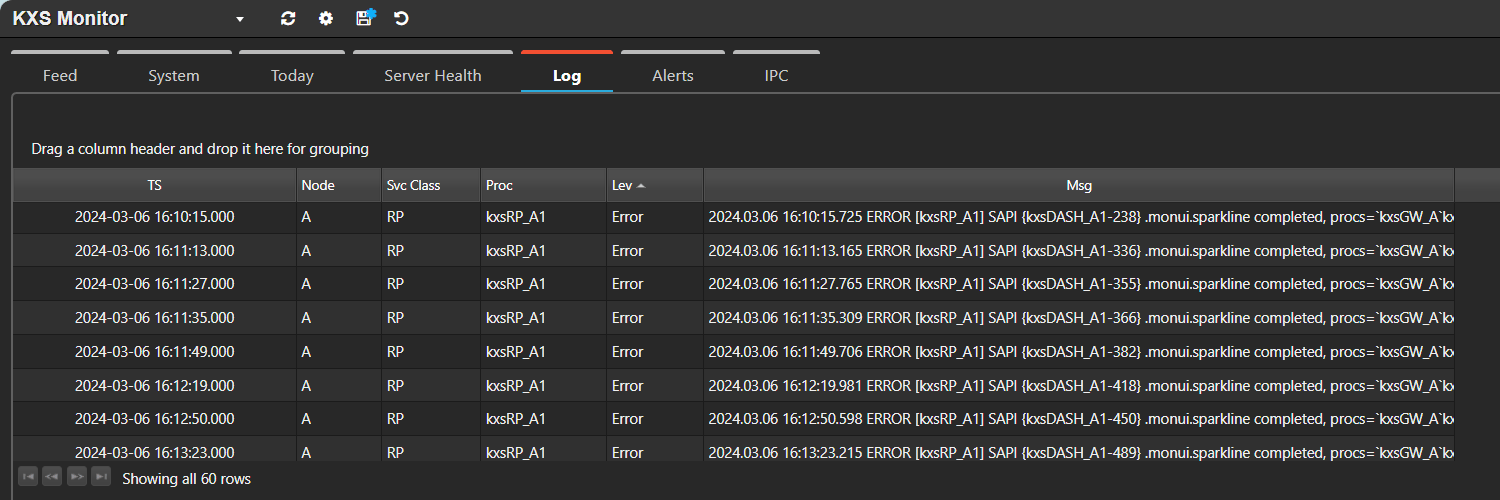
Task: Switch to the Feed tab
Action: (60, 75)
